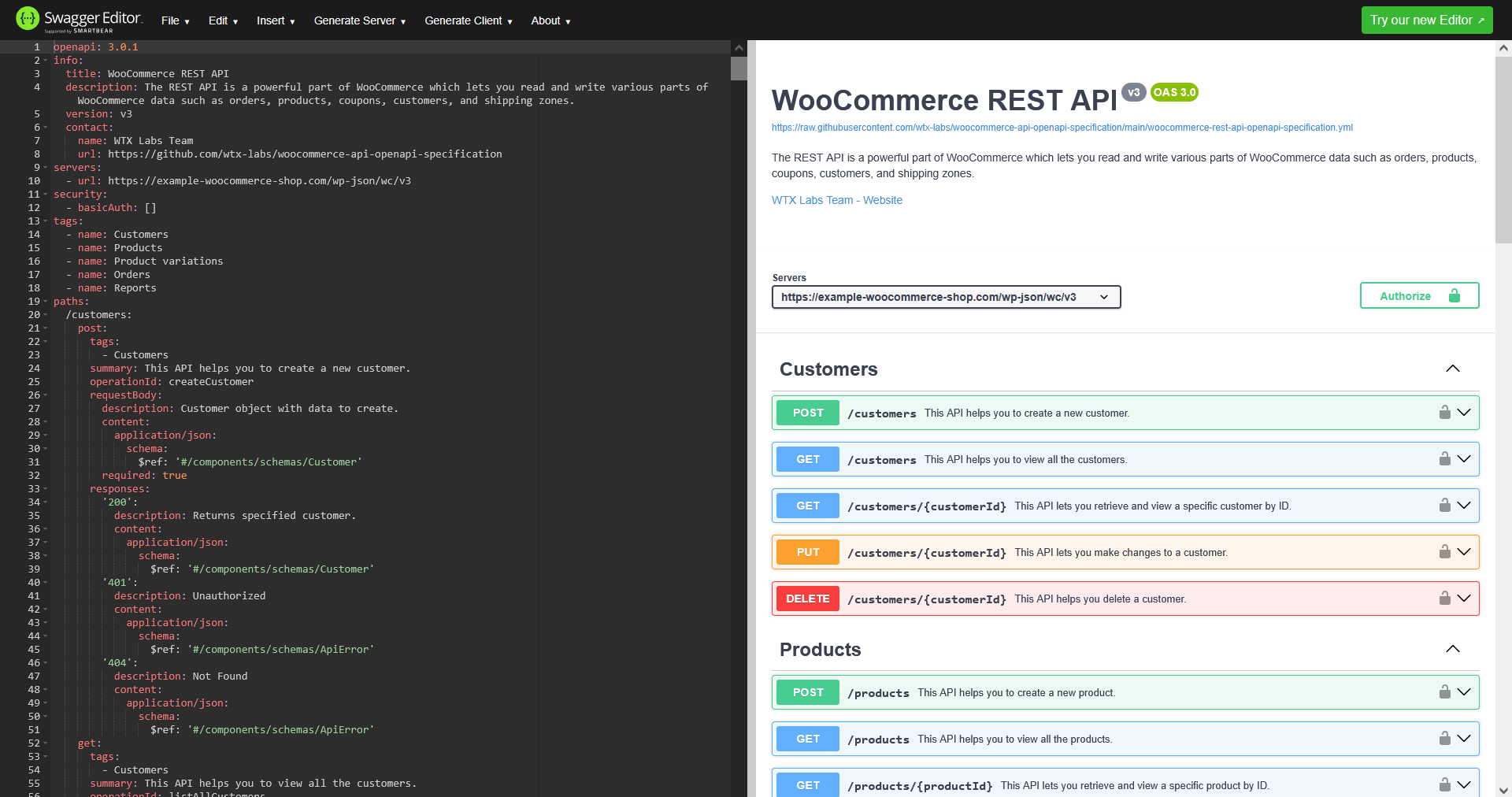Screen dimensions: 1512x797
Task: Click the Try our new Editor button
Action: (1427, 20)
